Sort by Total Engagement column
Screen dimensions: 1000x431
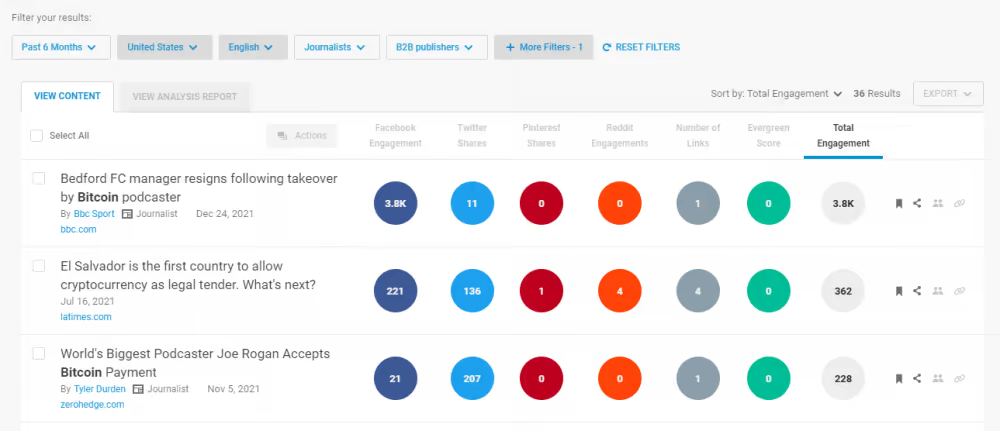coord(843,136)
